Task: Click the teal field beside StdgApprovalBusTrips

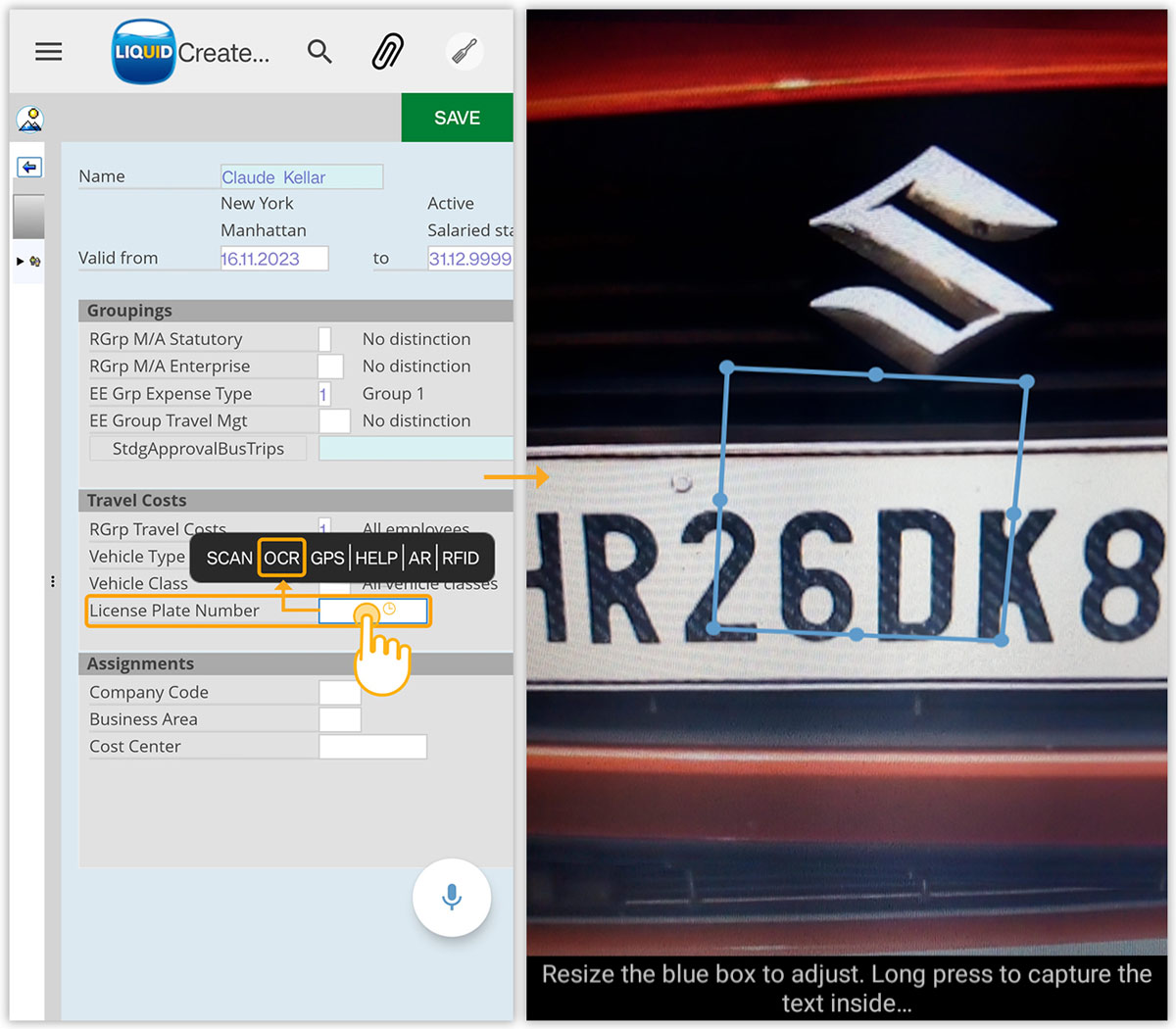Action: tap(416, 449)
